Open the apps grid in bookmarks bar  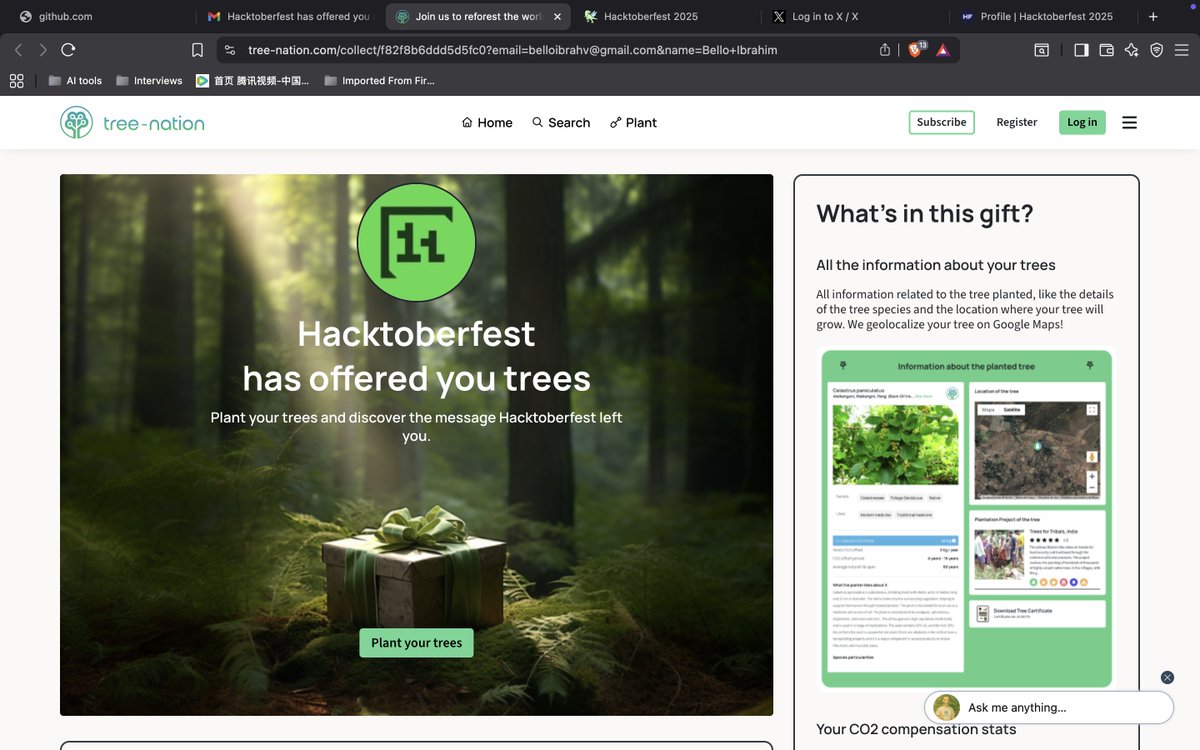[16, 81]
